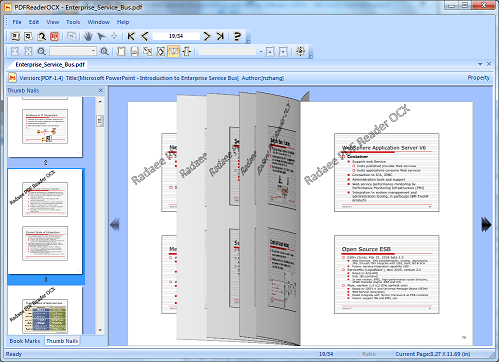Click the Version:[PDF-1.4] text
This screenshot has height=362, width=499.
tap(41, 78)
